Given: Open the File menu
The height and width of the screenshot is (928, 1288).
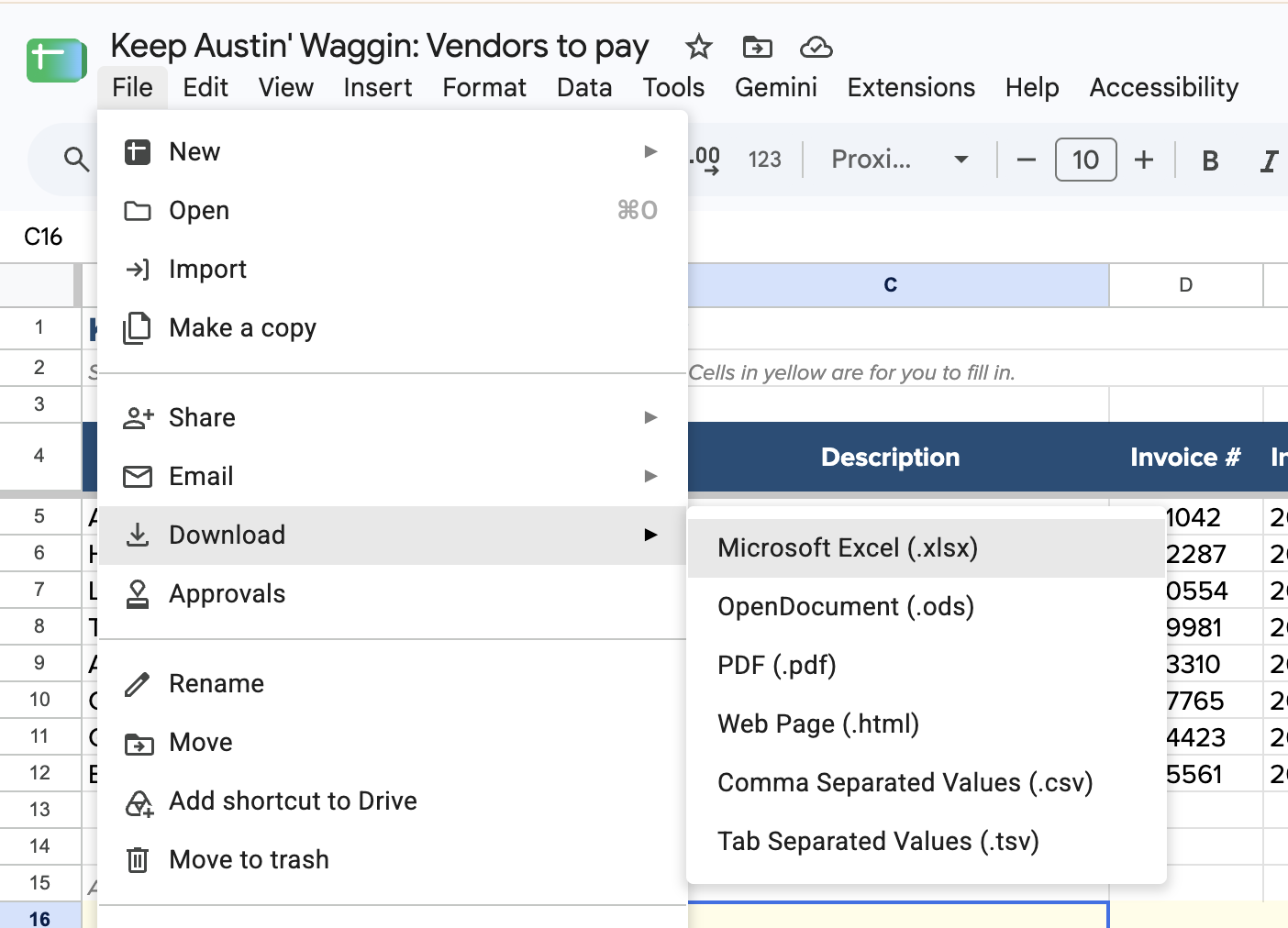Looking at the screenshot, I should pos(133,87).
